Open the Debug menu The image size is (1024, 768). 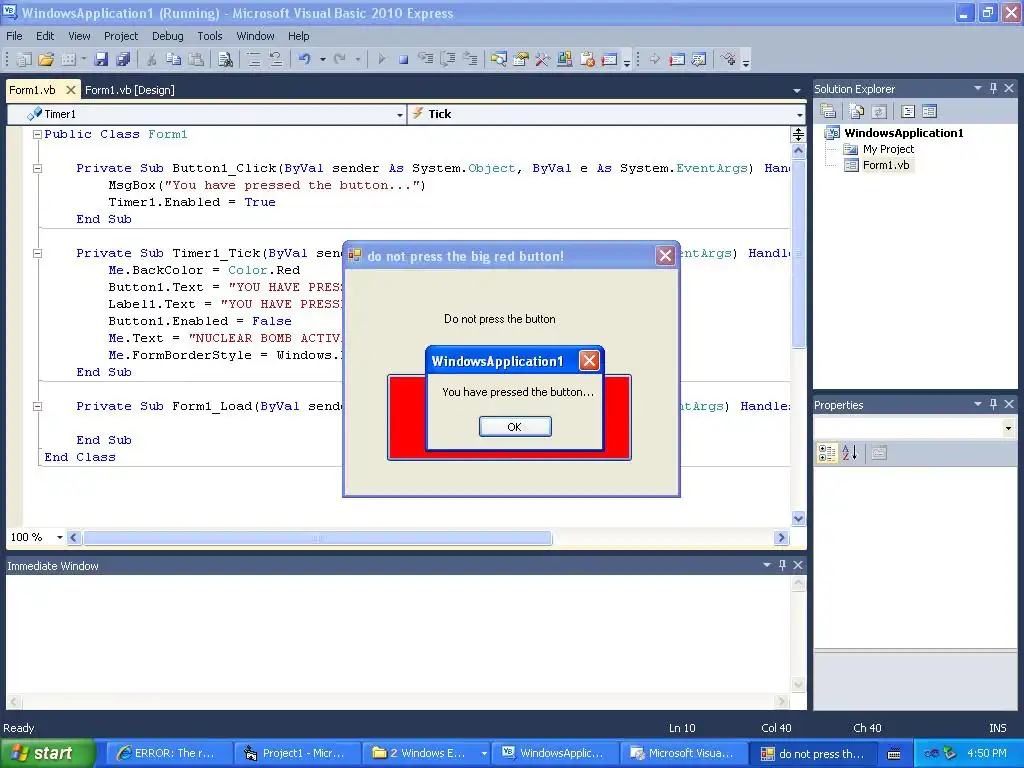point(168,36)
